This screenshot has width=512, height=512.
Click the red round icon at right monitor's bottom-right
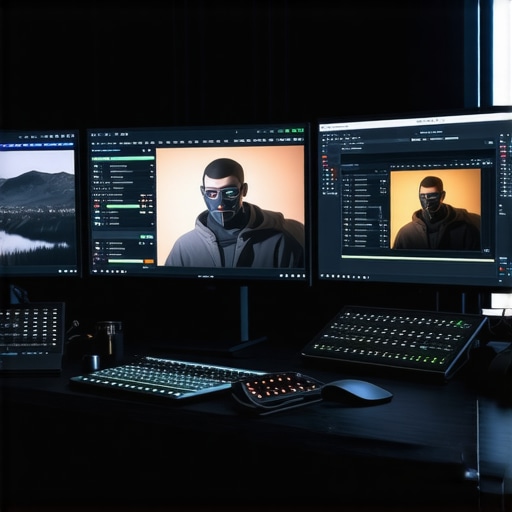tap(502, 269)
